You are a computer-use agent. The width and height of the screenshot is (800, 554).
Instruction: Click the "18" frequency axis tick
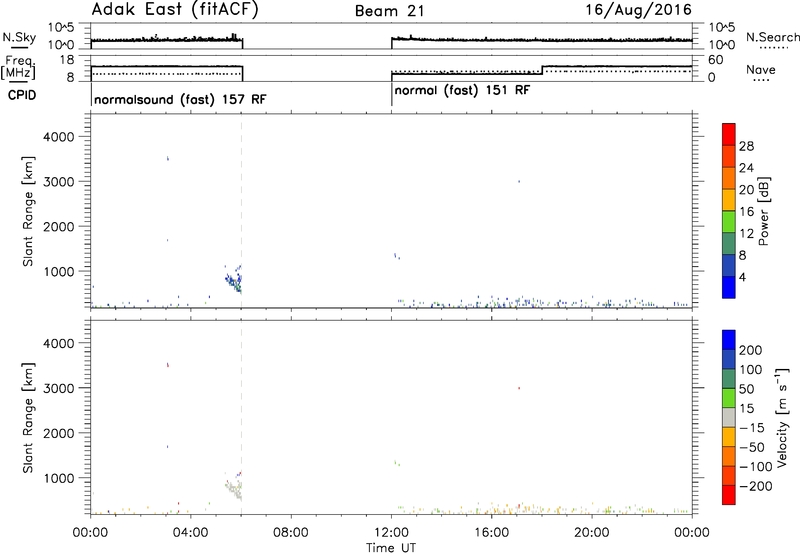click(x=67, y=60)
